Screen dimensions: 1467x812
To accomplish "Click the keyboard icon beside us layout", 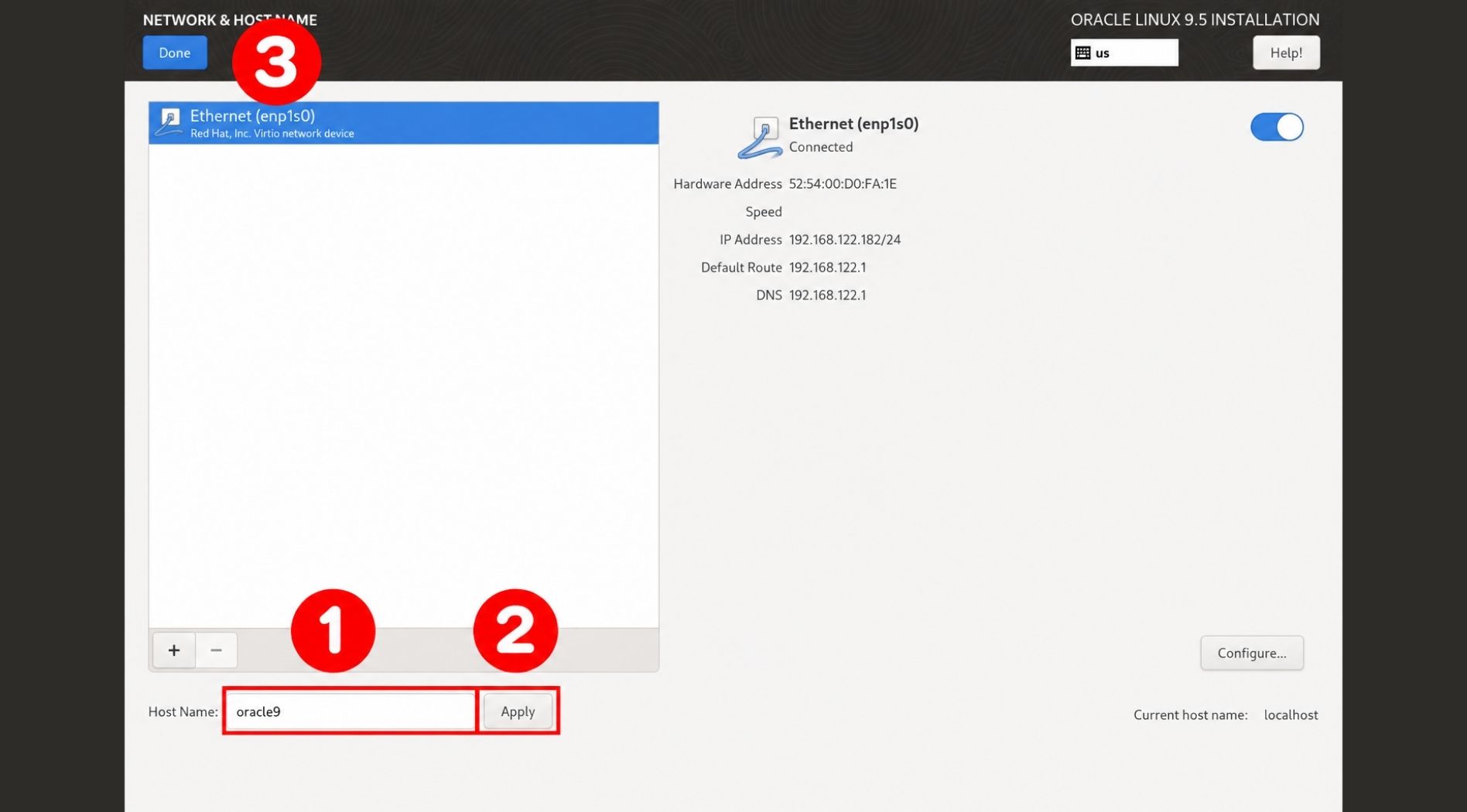I will [1083, 53].
